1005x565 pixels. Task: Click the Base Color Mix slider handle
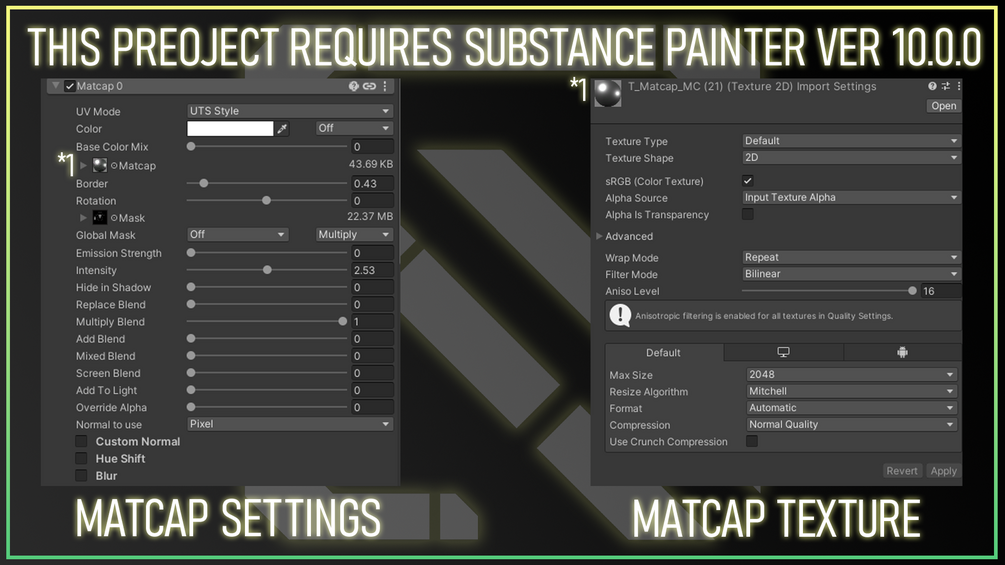pyautogui.click(x=191, y=146)
